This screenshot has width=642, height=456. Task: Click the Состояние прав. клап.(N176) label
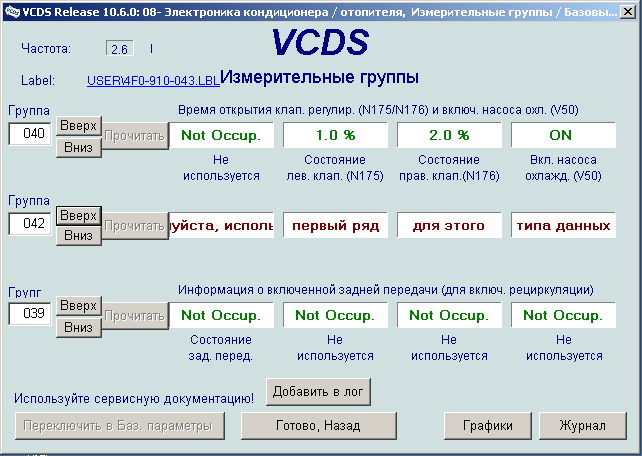(449, 168)
